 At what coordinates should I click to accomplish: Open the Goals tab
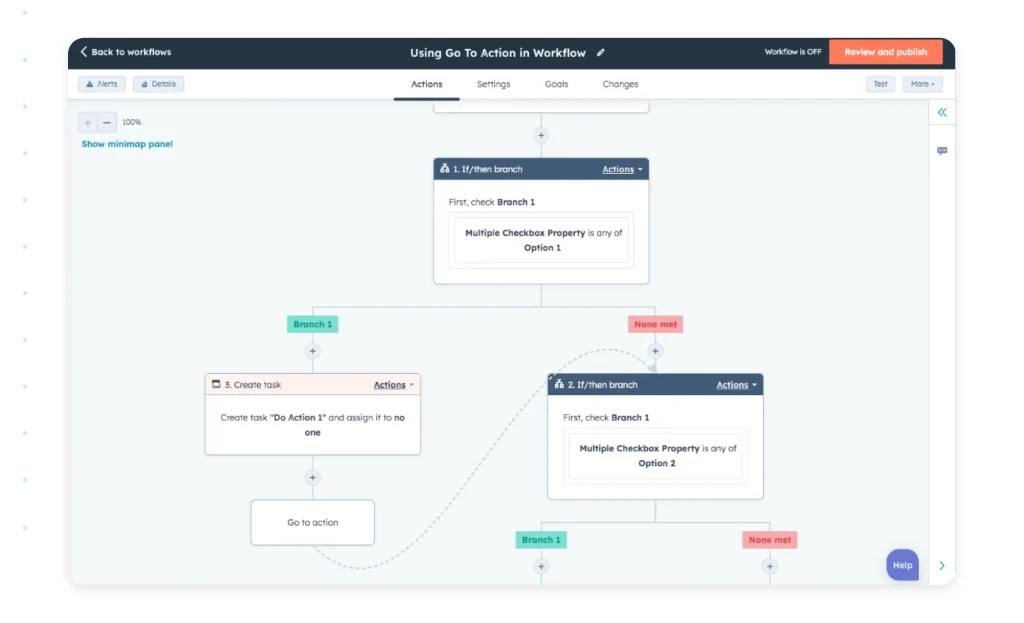click(x=556, y=84)
